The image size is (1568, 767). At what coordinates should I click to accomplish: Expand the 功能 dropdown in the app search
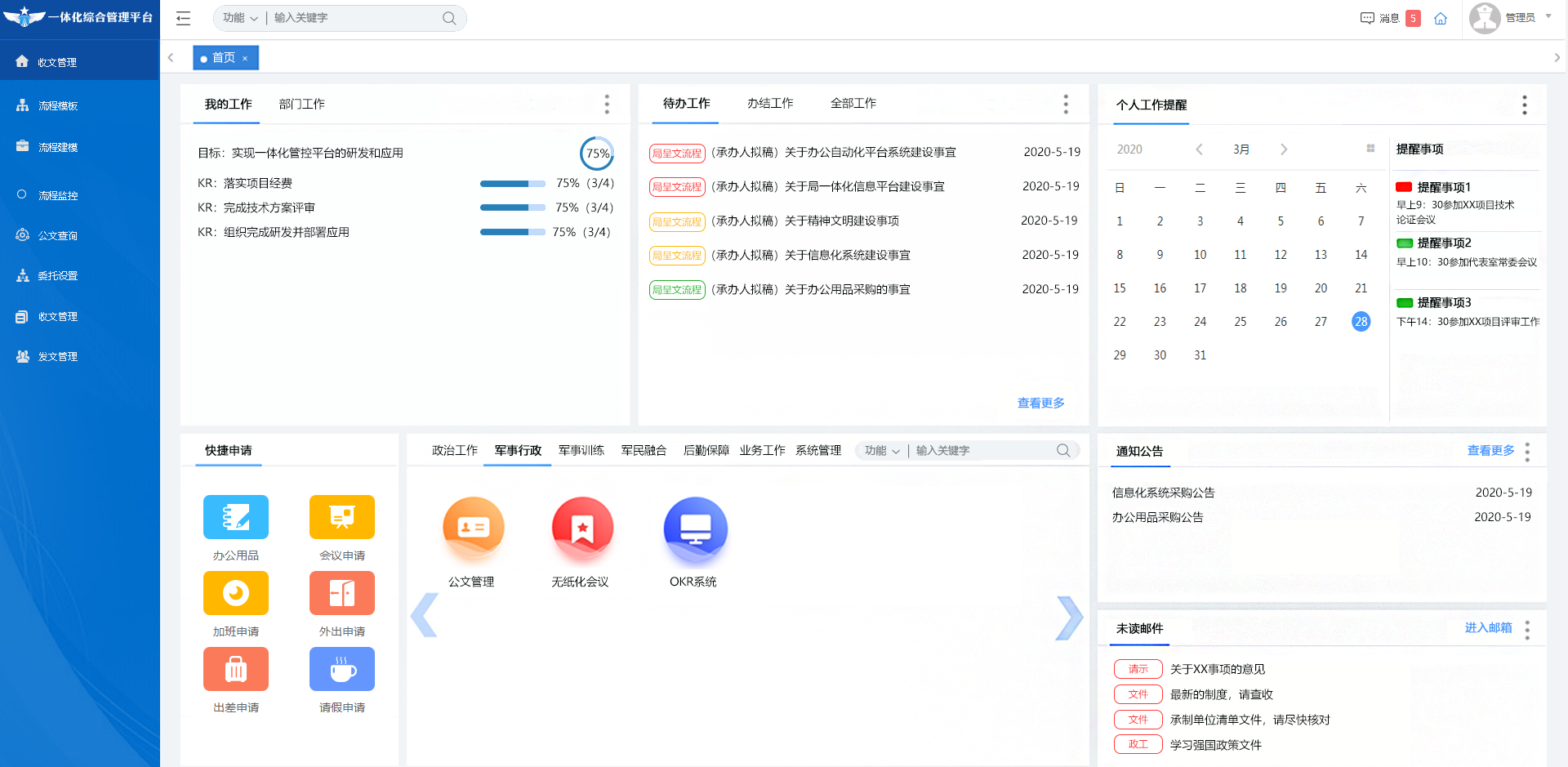tap(883, 451)
